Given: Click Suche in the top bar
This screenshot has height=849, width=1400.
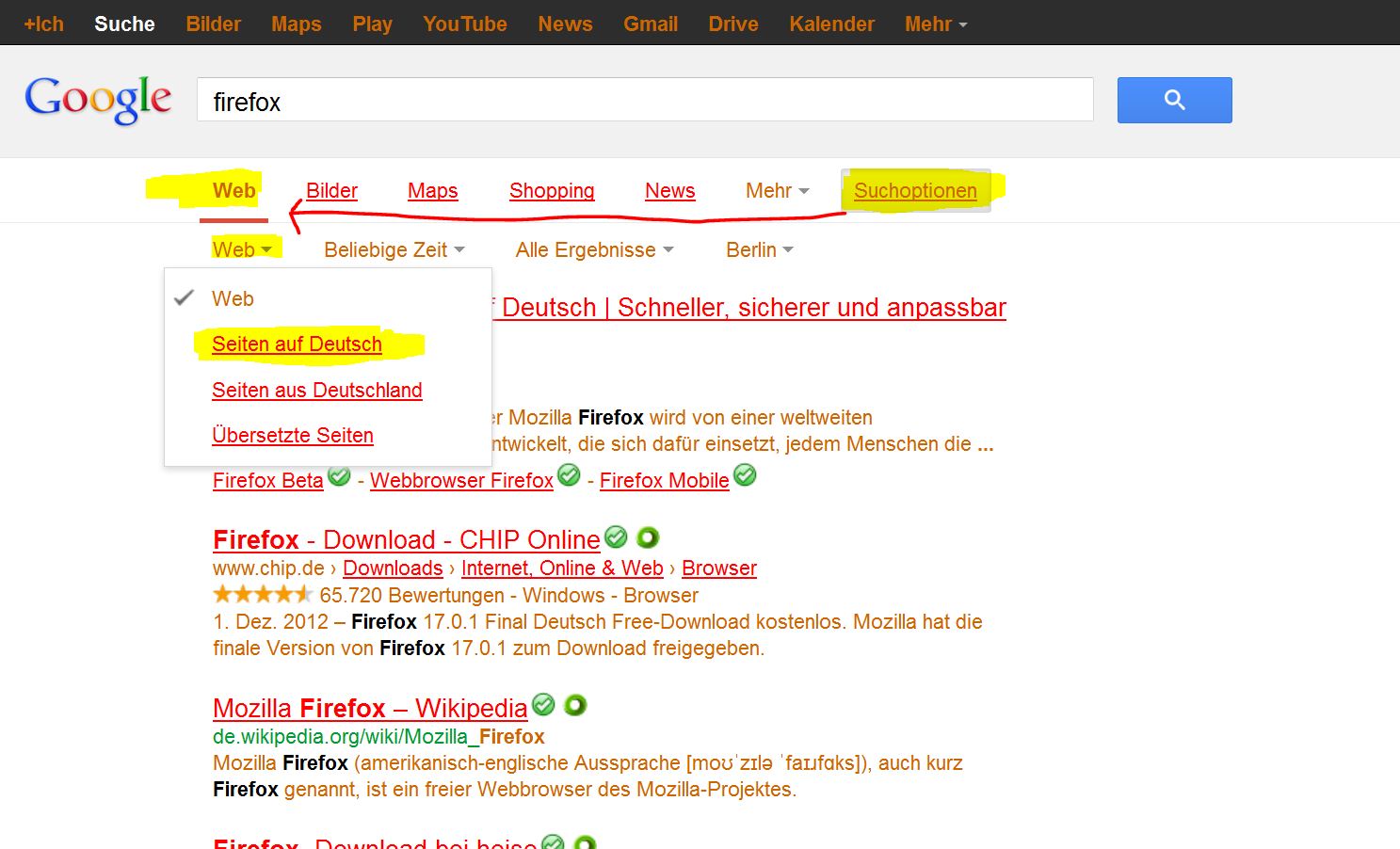Looking at the screenshot, I should click(124, 24).
